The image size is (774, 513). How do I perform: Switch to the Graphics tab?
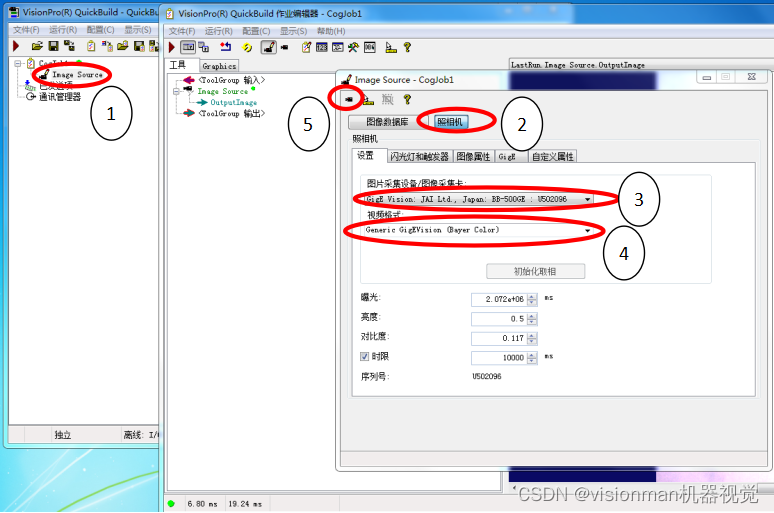(219, 66)
